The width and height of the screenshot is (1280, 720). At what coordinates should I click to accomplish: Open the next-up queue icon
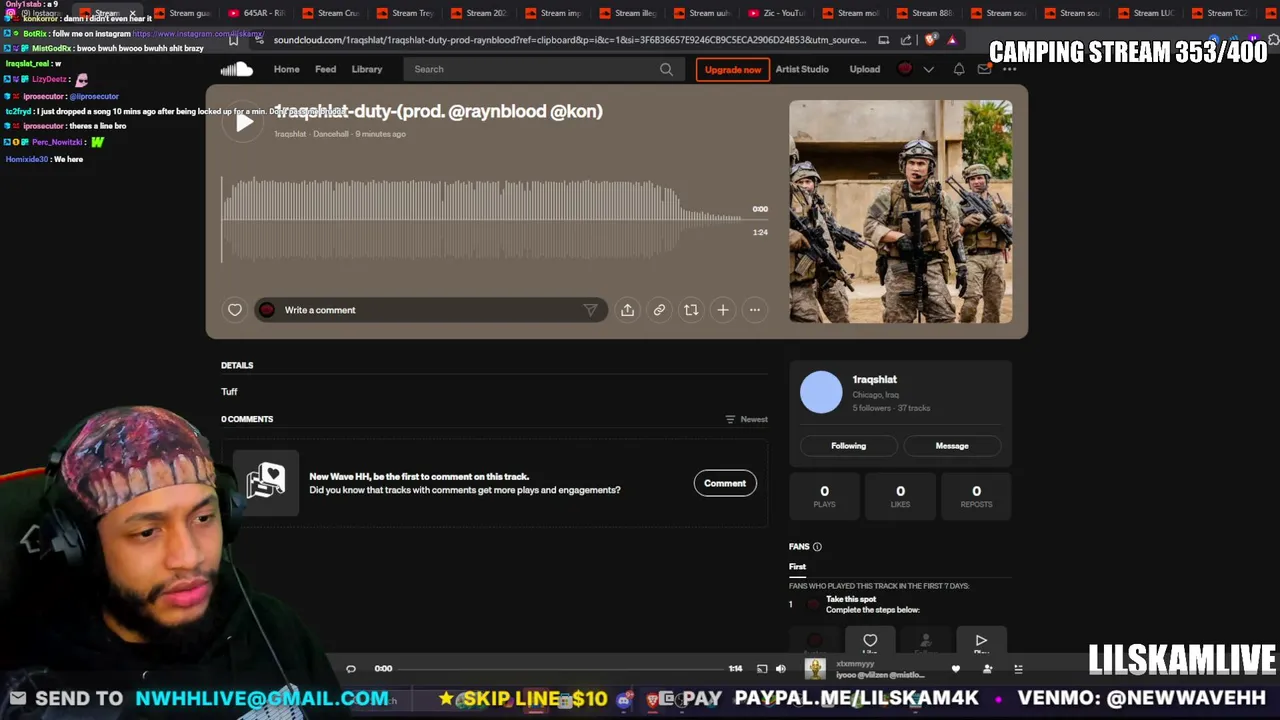click(1018, 669)
